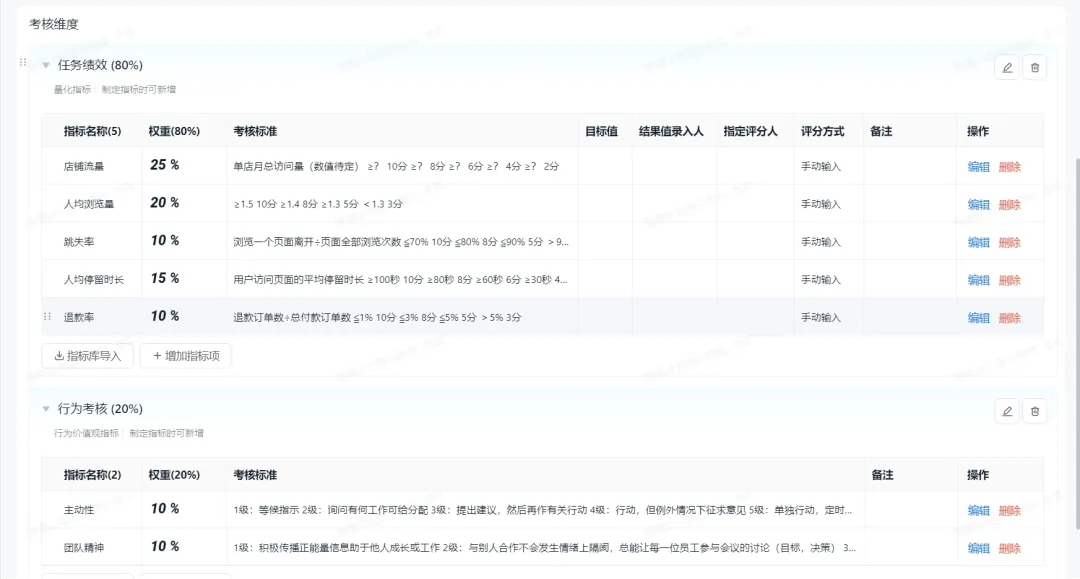Screen dimensions: 1080x579
Task: Click the trash icon for 行为考核 section
Action: pos(1035,411)
